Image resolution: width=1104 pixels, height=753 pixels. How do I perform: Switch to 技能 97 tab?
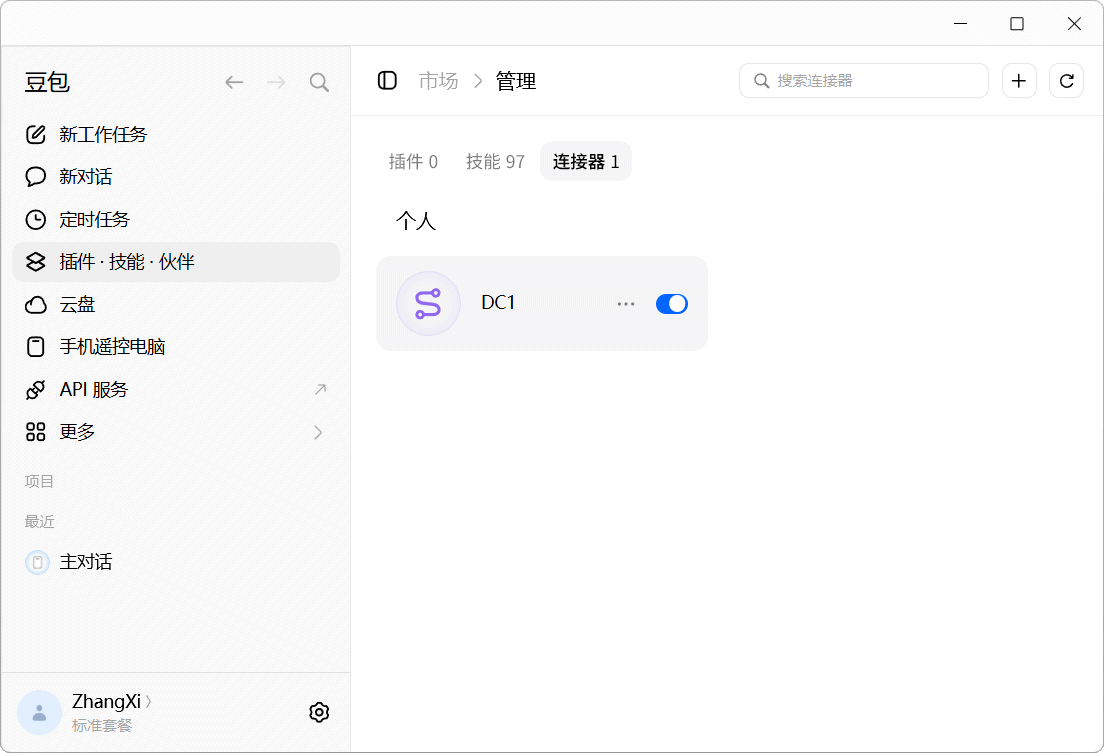(x=495, y=161)
